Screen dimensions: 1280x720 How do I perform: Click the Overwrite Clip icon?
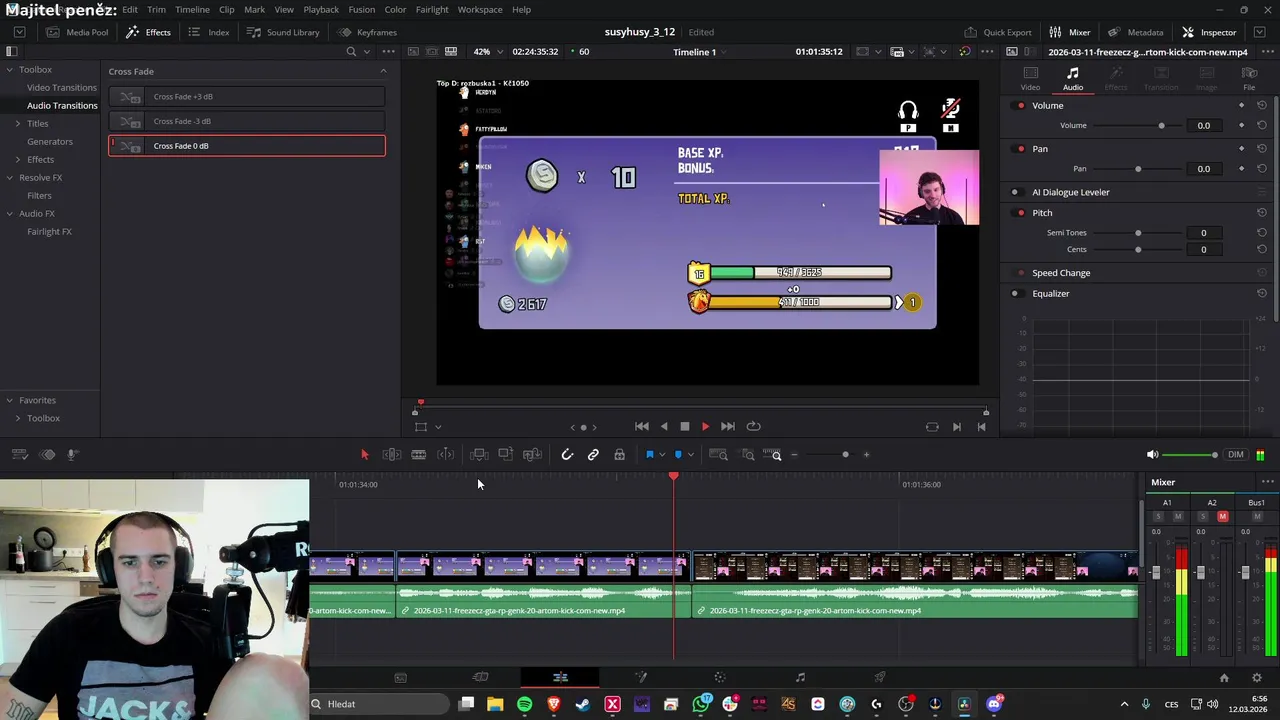[506, 455]
